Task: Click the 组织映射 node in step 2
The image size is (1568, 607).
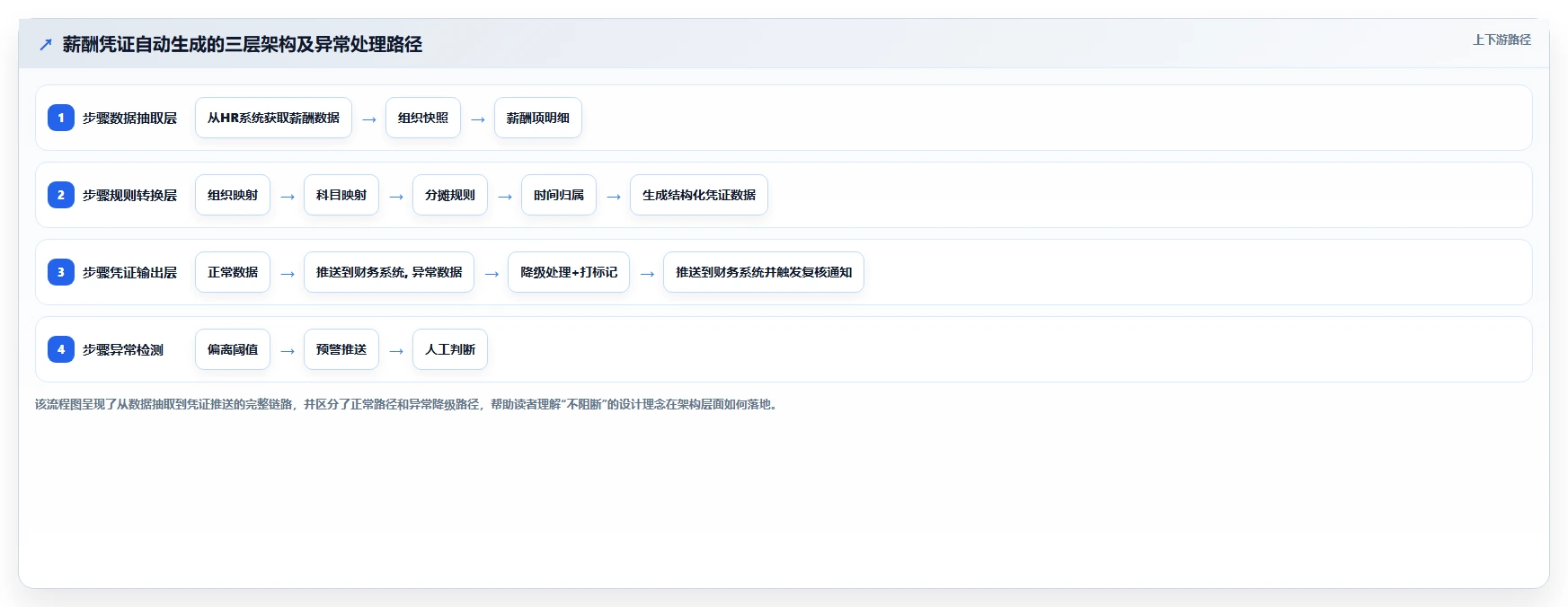Action: click(233, 195)
